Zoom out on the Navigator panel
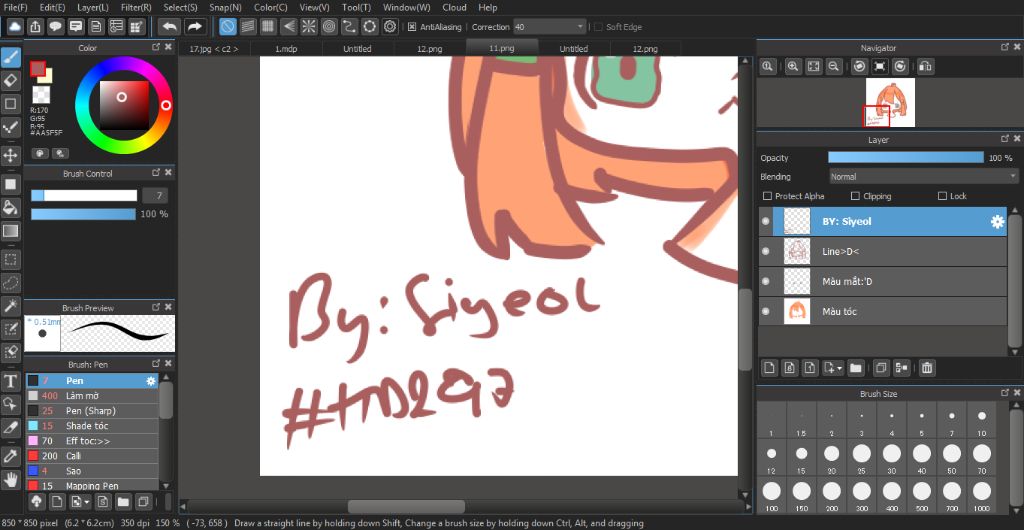This screenshot has width=1024, height=530. tap(833, 67)
